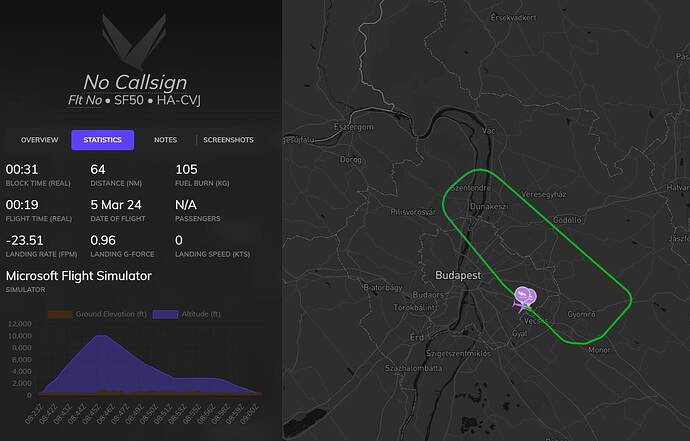Screen dimensions: 690x441
Task: Click the purple departure pin marker near Vecsés
Action: tap(525, 296)
